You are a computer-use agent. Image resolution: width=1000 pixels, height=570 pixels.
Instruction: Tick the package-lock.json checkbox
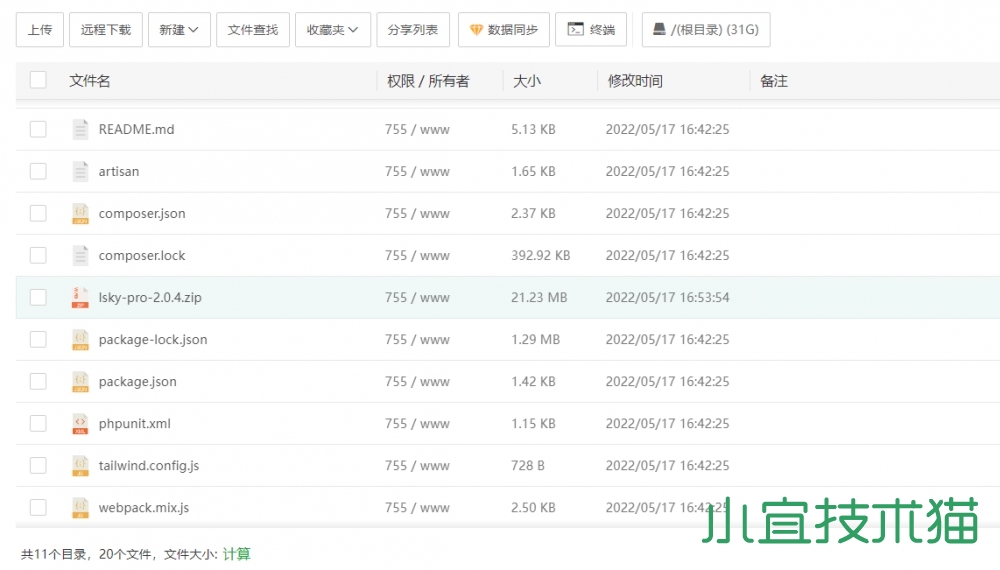pyautogui.click(x=38, y=340)
